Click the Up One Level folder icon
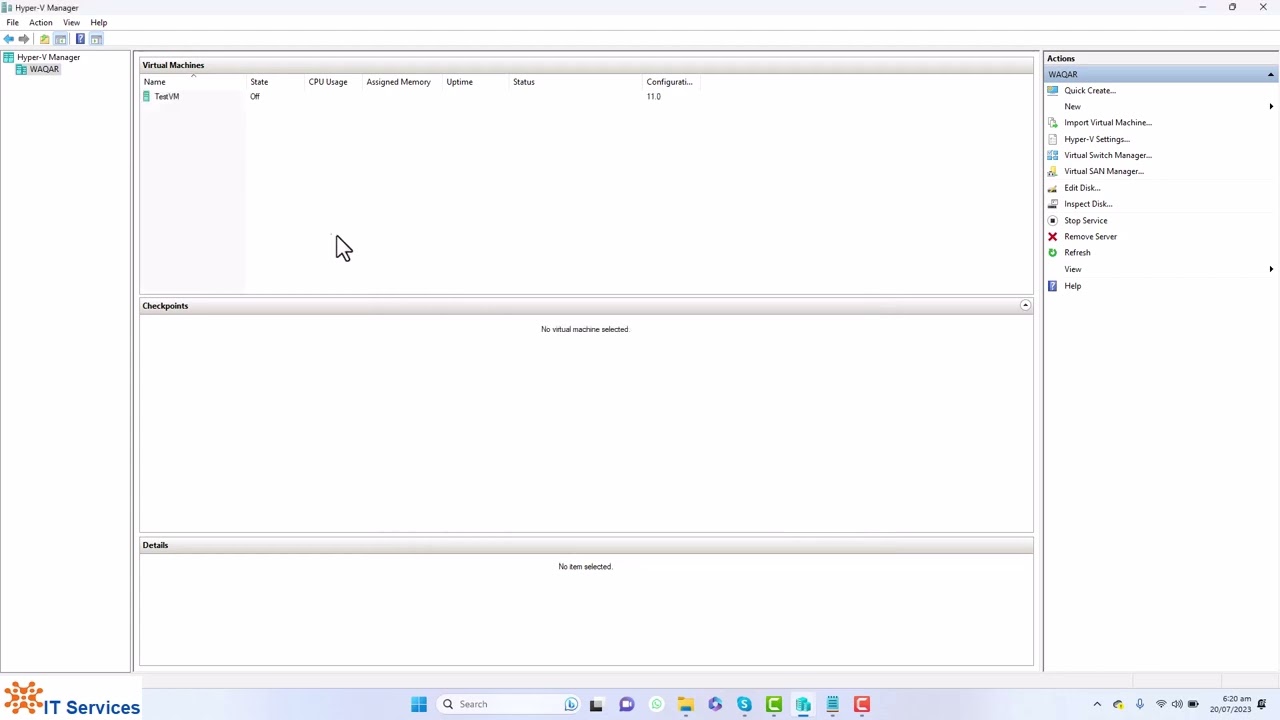The height and width of the screenshot is (720, 1280). pos(44,39)
